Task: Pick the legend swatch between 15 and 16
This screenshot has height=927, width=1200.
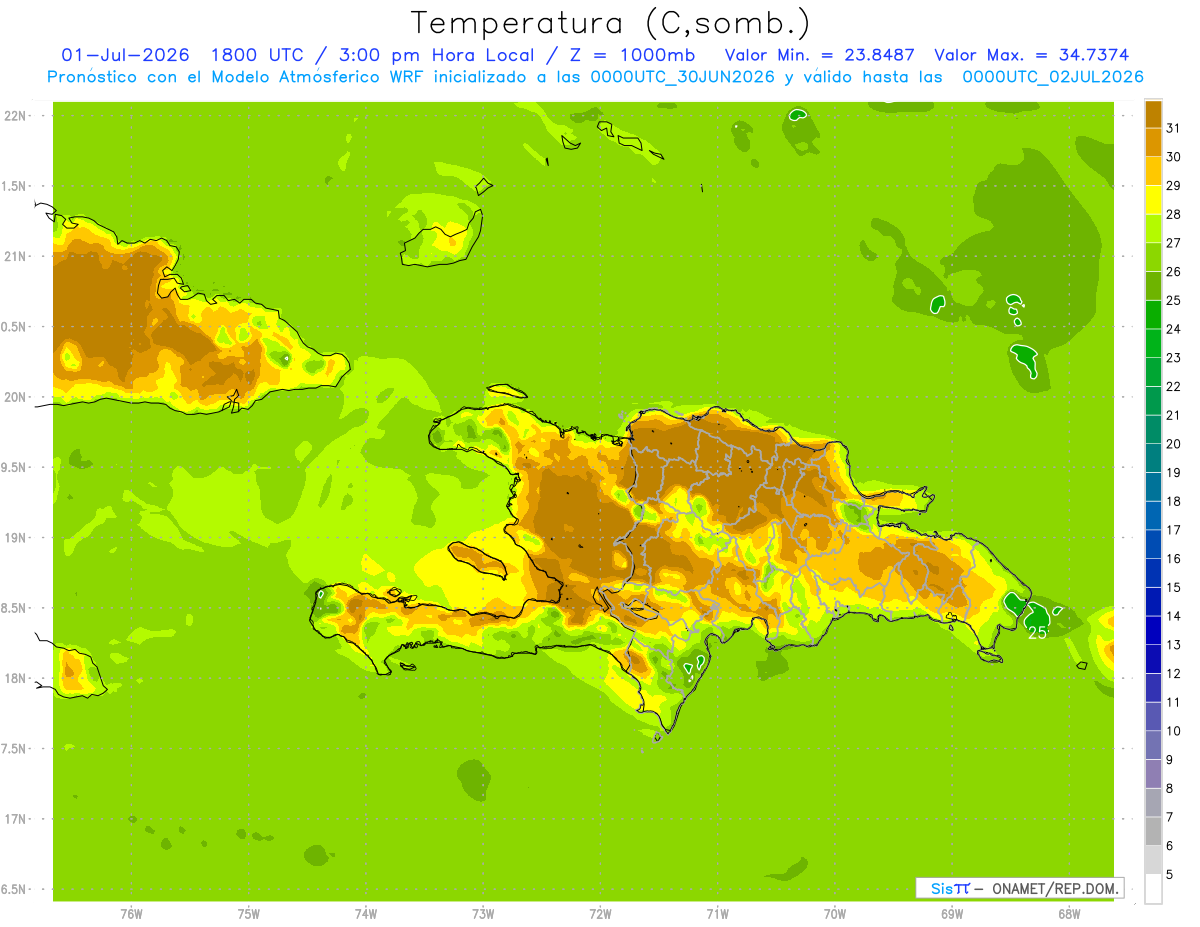Action: [1153, 572]
